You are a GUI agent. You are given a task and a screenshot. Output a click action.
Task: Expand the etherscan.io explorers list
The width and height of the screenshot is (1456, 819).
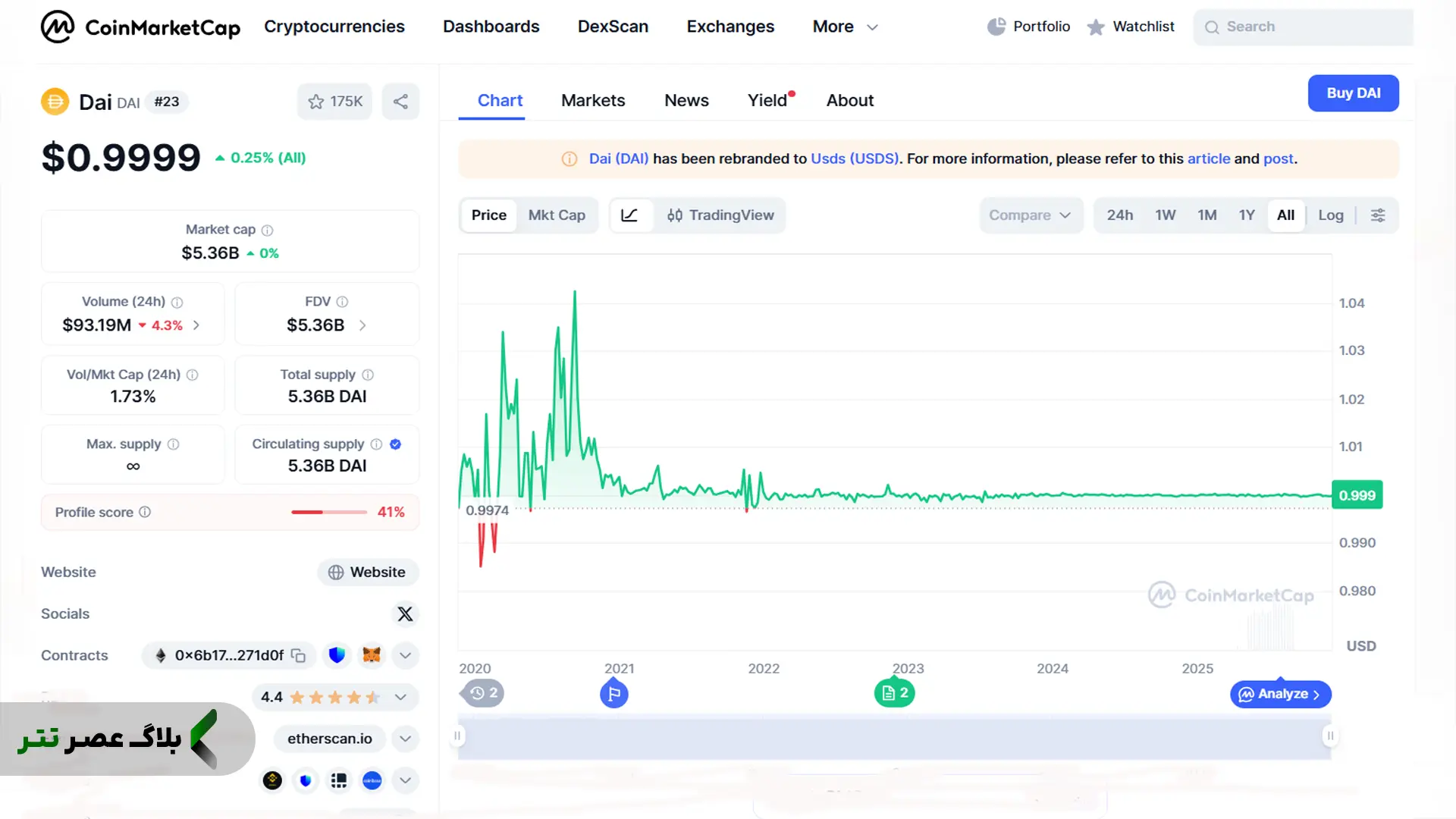pyautogui.click(x=406, y=739)
